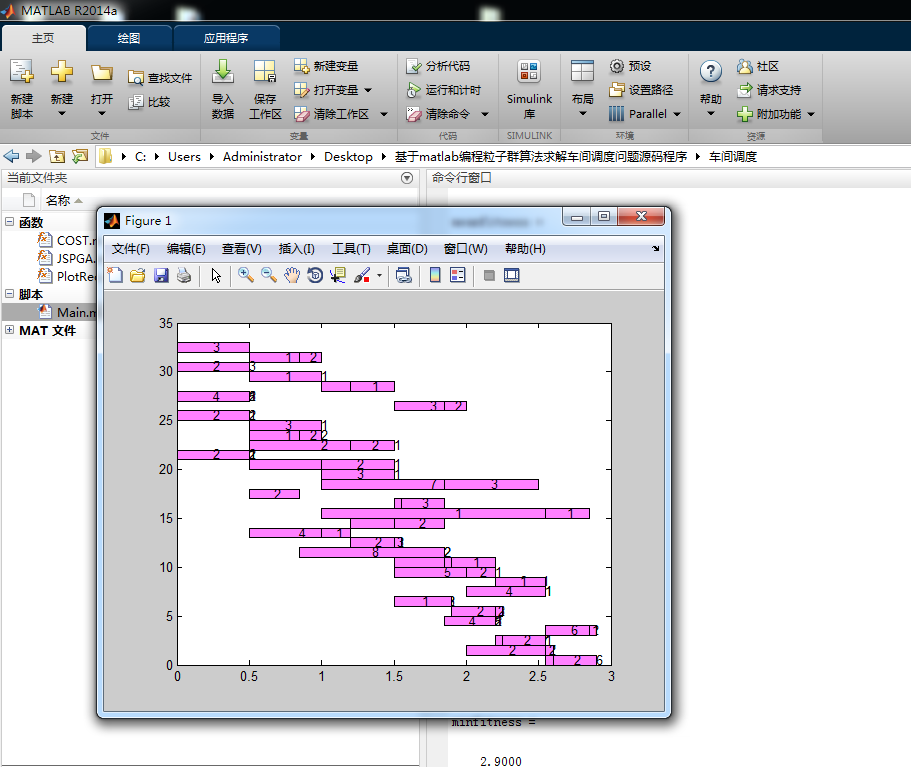The width and height of the screenshot is (911, 767).
Task: Click New Variable (新建变量)
Action: click(327, 66)
